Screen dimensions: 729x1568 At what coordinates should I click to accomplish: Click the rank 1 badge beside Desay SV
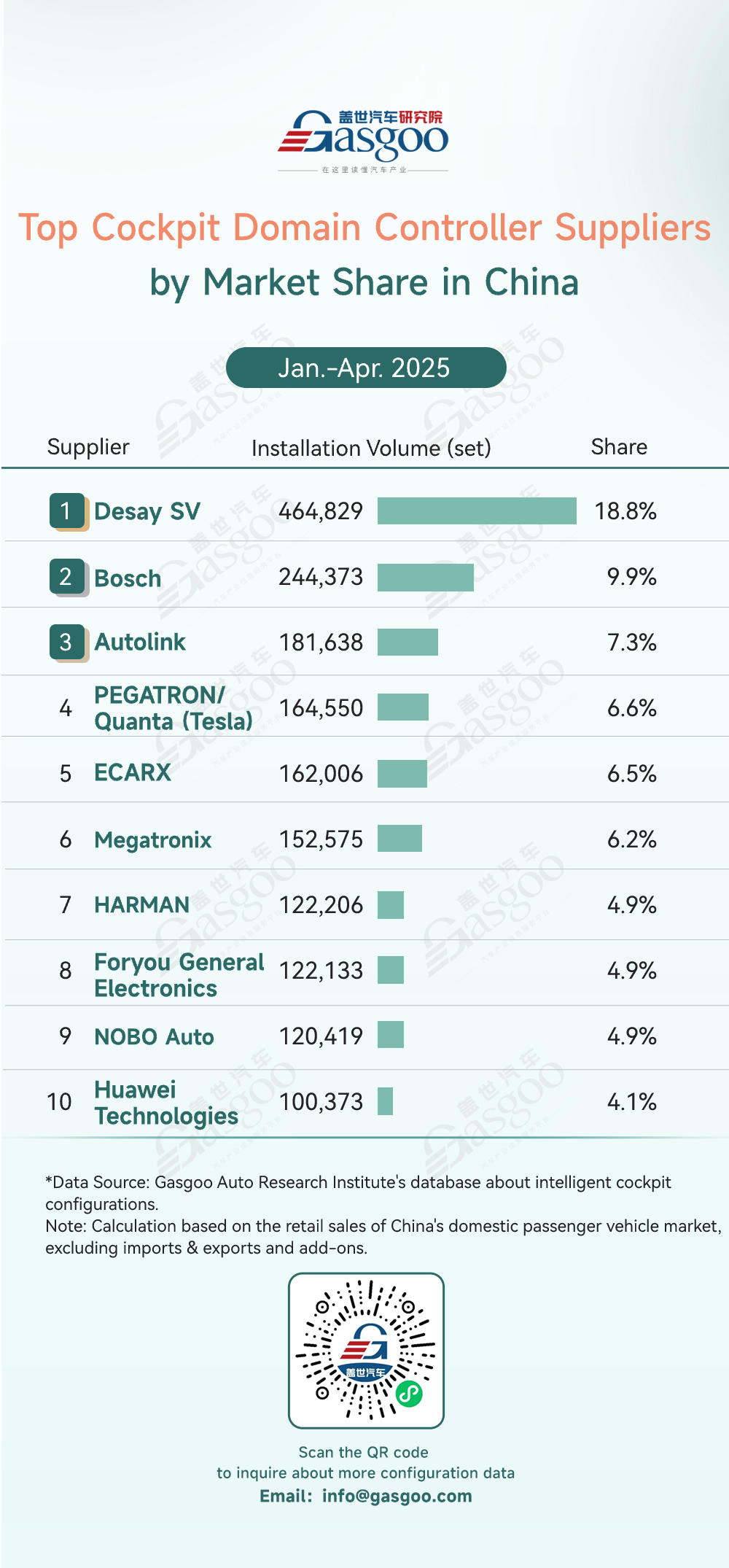69,512
